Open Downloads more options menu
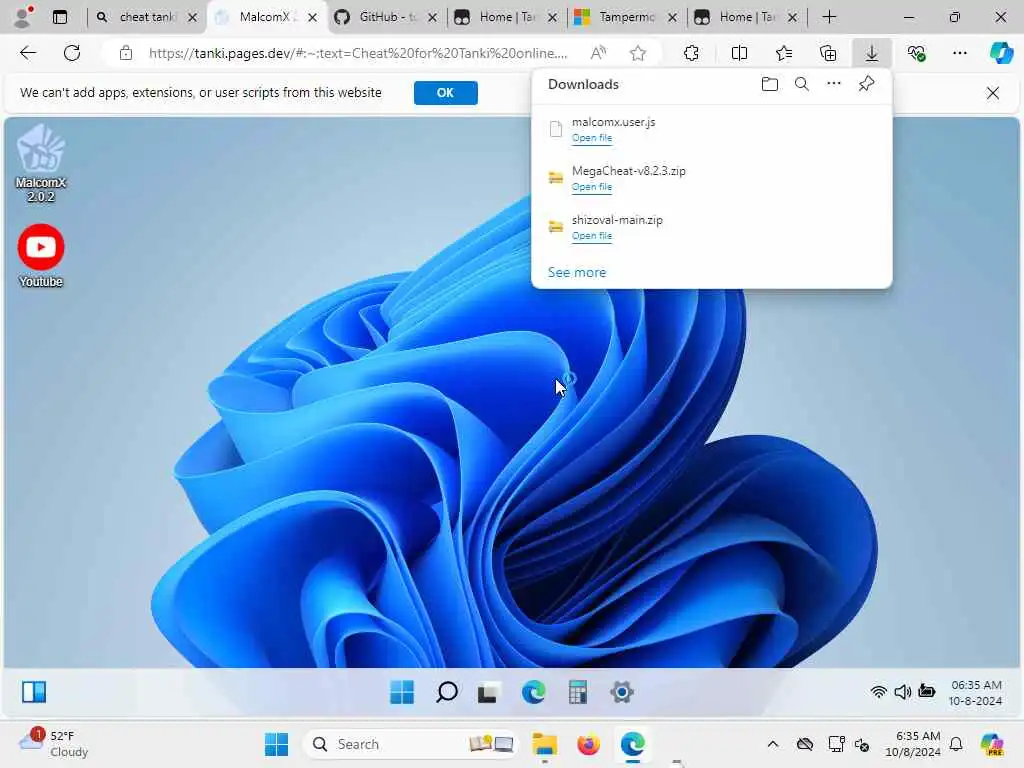The image size is (1024, 768). (x=834, y=84)
